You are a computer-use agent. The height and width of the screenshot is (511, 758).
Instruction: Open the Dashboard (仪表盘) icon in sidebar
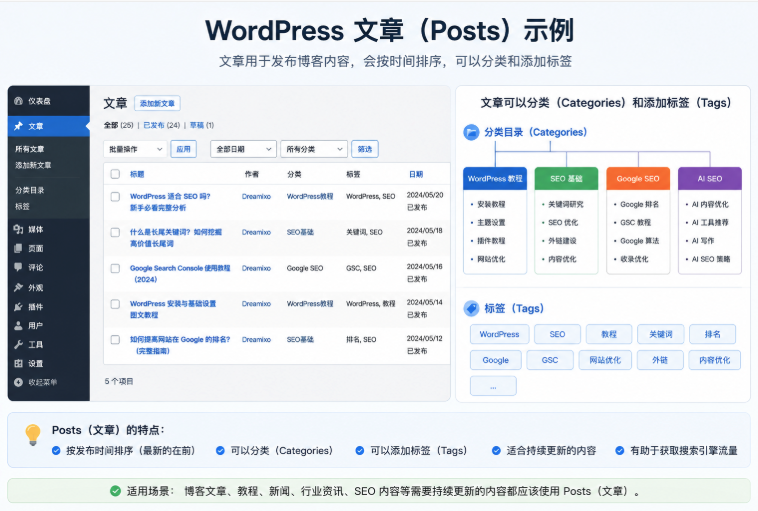18,101
